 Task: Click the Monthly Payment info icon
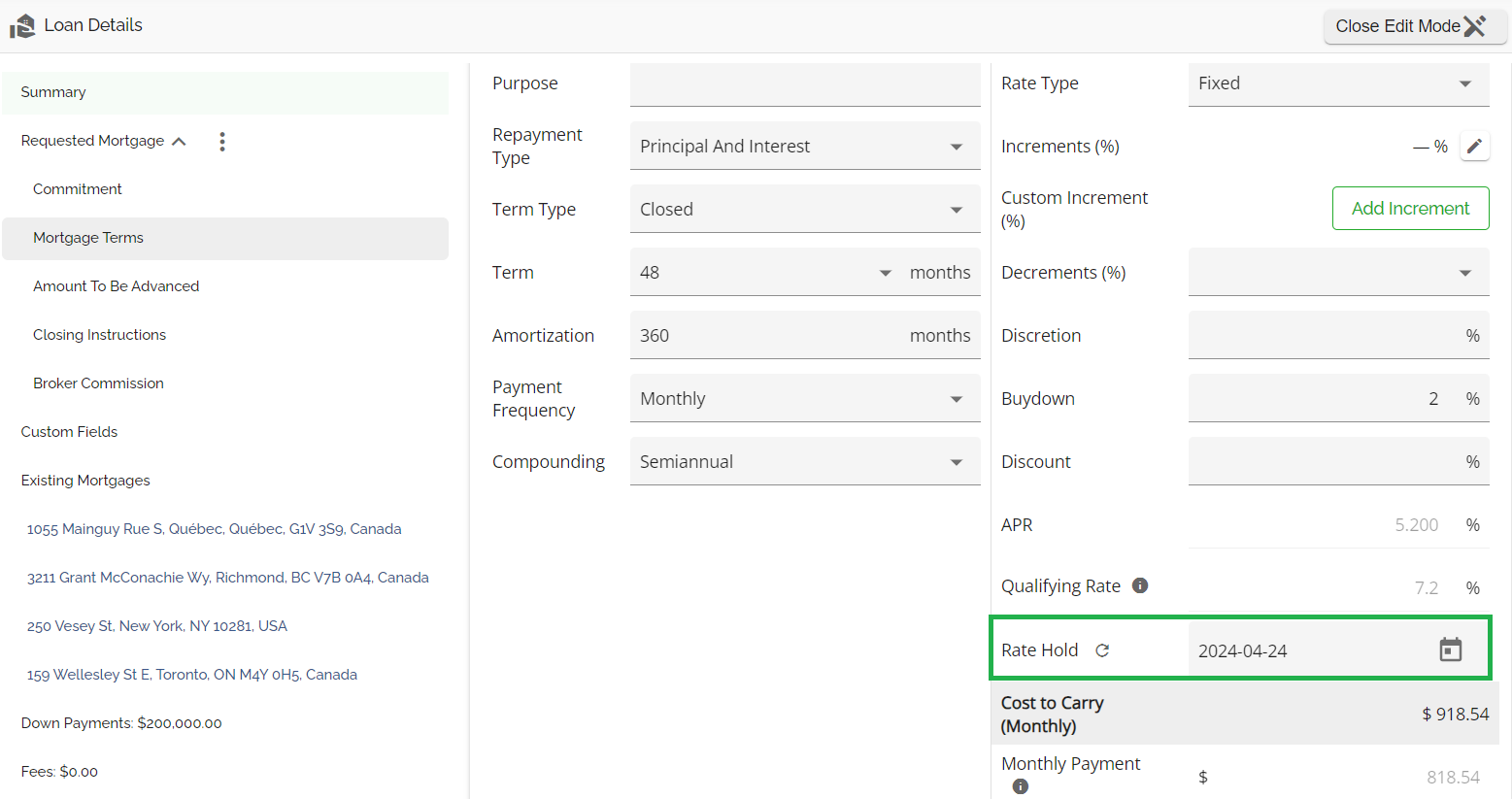pyautogui.click(x=1020, y=786)
